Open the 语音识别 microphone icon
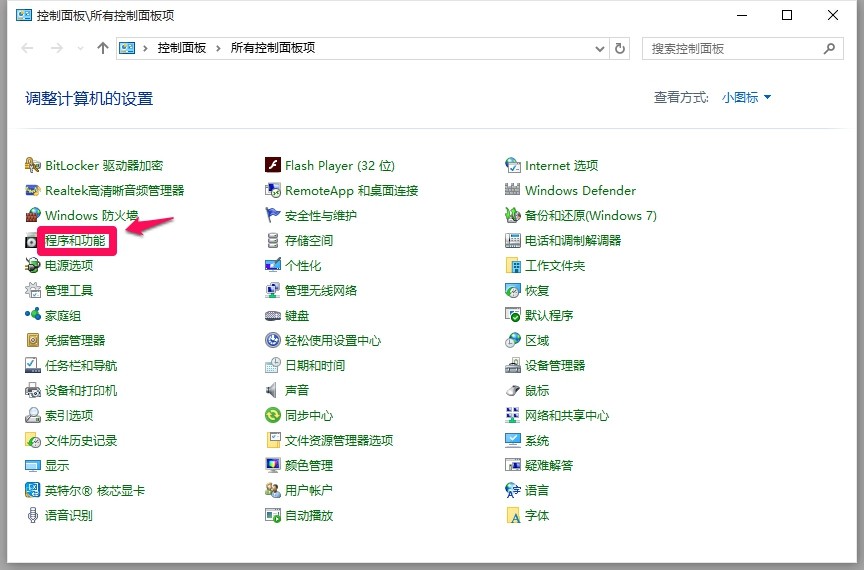This screenshot has height=570, width=864. point(33,515)
